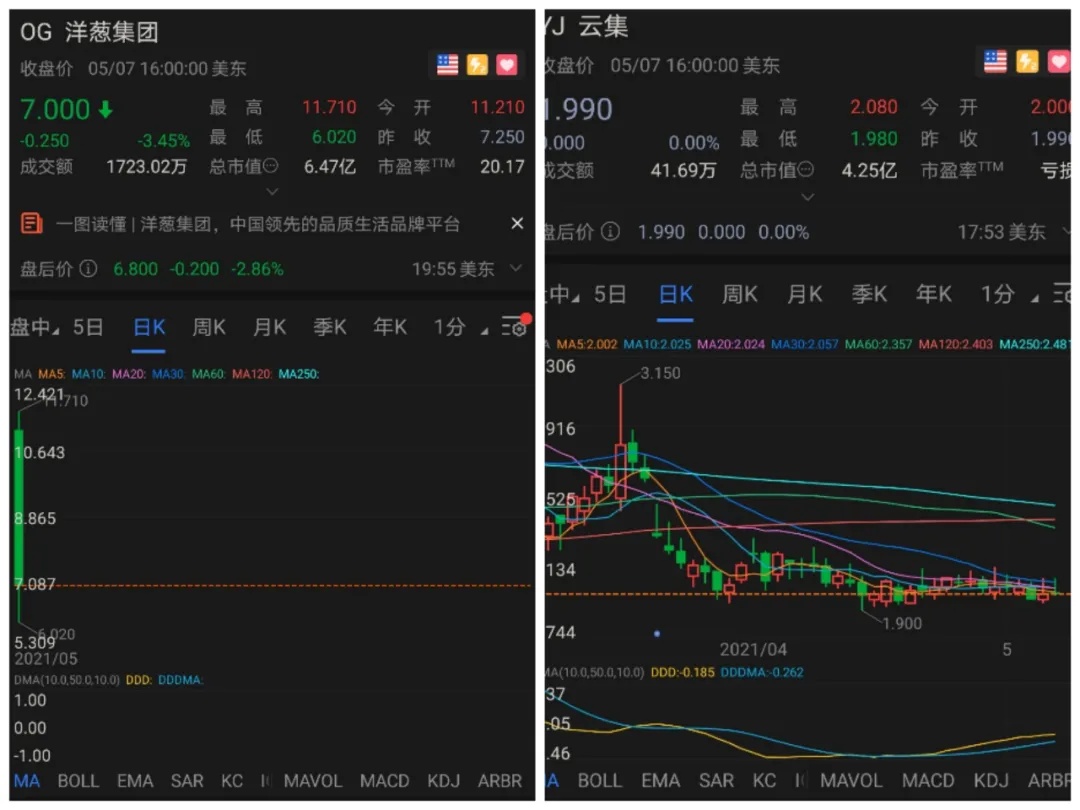Choose MAVOL indicator in 云集 panel
1080x810 pixels.
851,781
